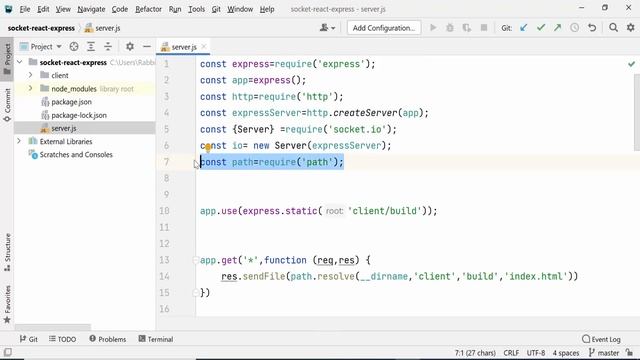Image resolution: width=640 pixels, height=360 pixels.
Task: Collapse the socket-react-express root folder
Action: pos(20,62)
